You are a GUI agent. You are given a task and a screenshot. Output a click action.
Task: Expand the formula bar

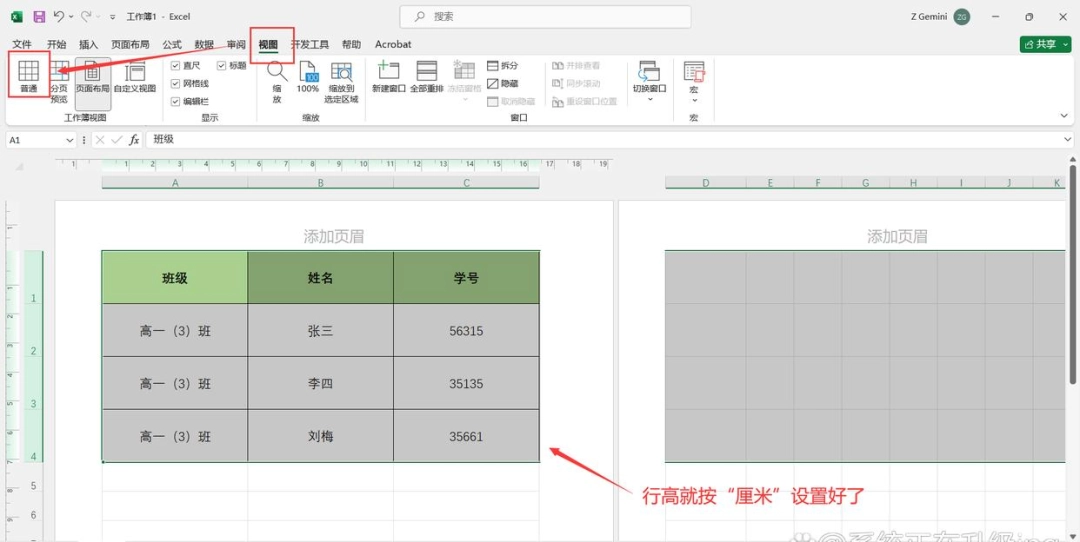1067,140
